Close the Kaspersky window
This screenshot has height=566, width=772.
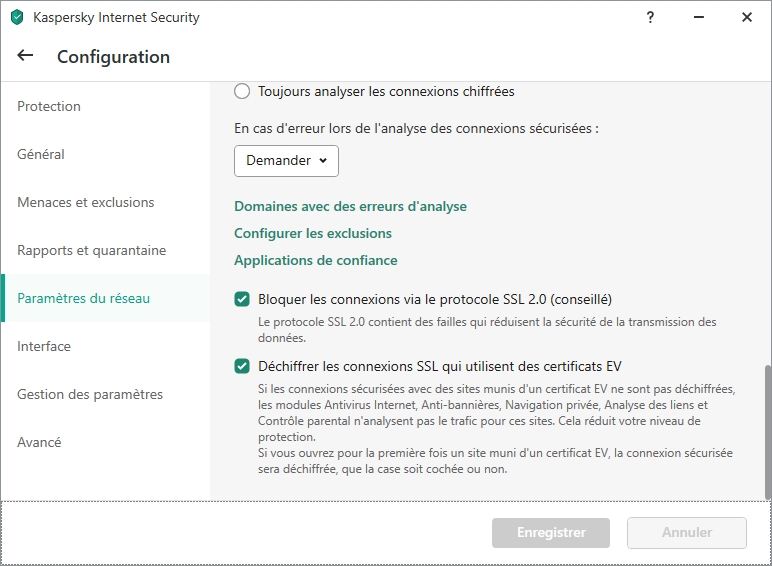[747, 17]
